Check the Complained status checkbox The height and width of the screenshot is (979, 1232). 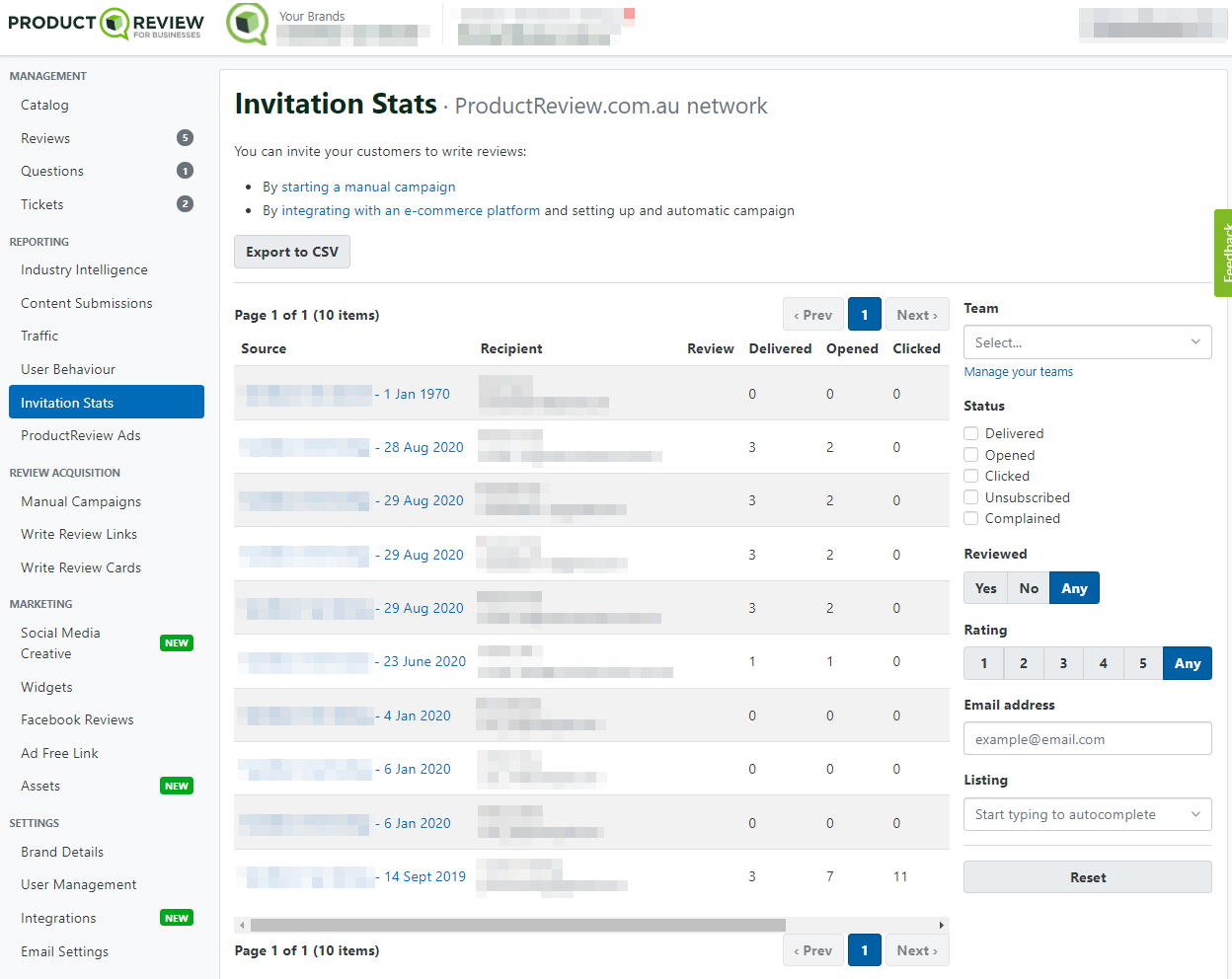point(971,518)
